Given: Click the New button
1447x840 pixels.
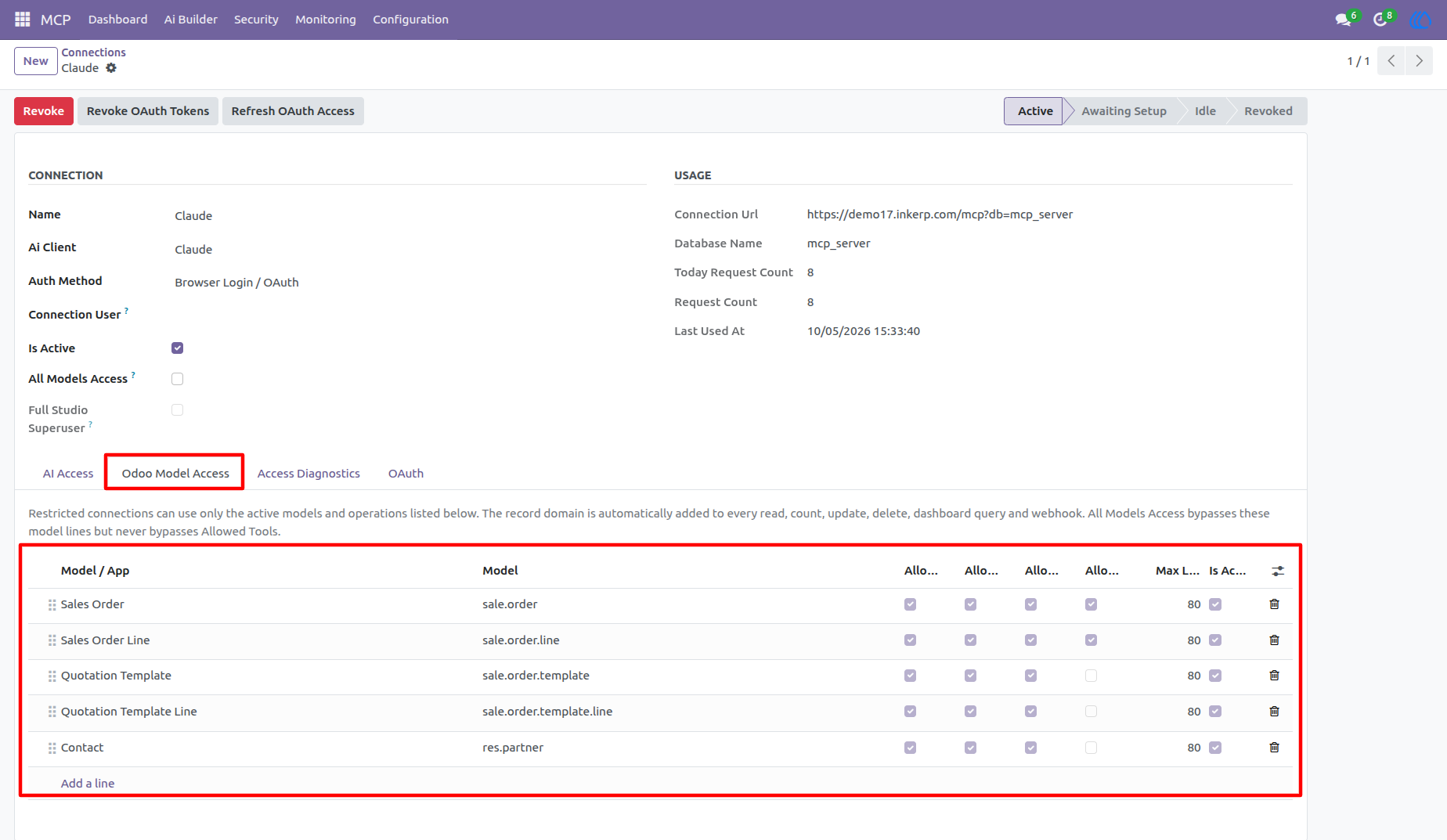Looking at the screenshot, I should coord(36,61).
